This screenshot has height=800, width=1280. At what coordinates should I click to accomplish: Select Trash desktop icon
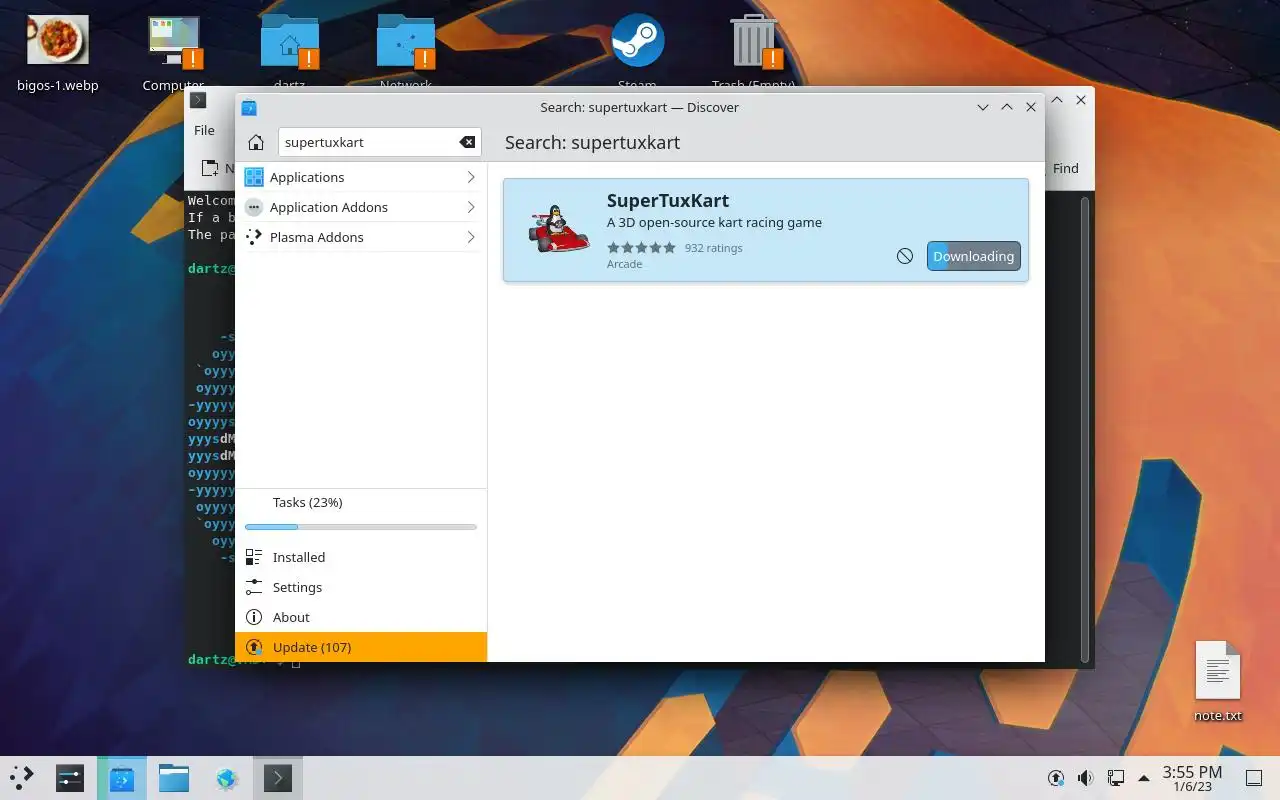[x=753, y=53]
